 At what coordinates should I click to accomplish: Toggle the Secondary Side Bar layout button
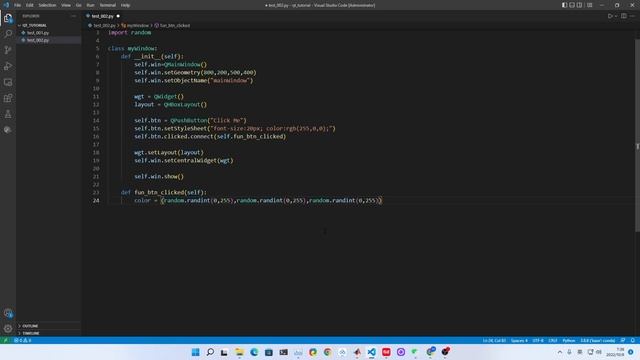point(579,5)
